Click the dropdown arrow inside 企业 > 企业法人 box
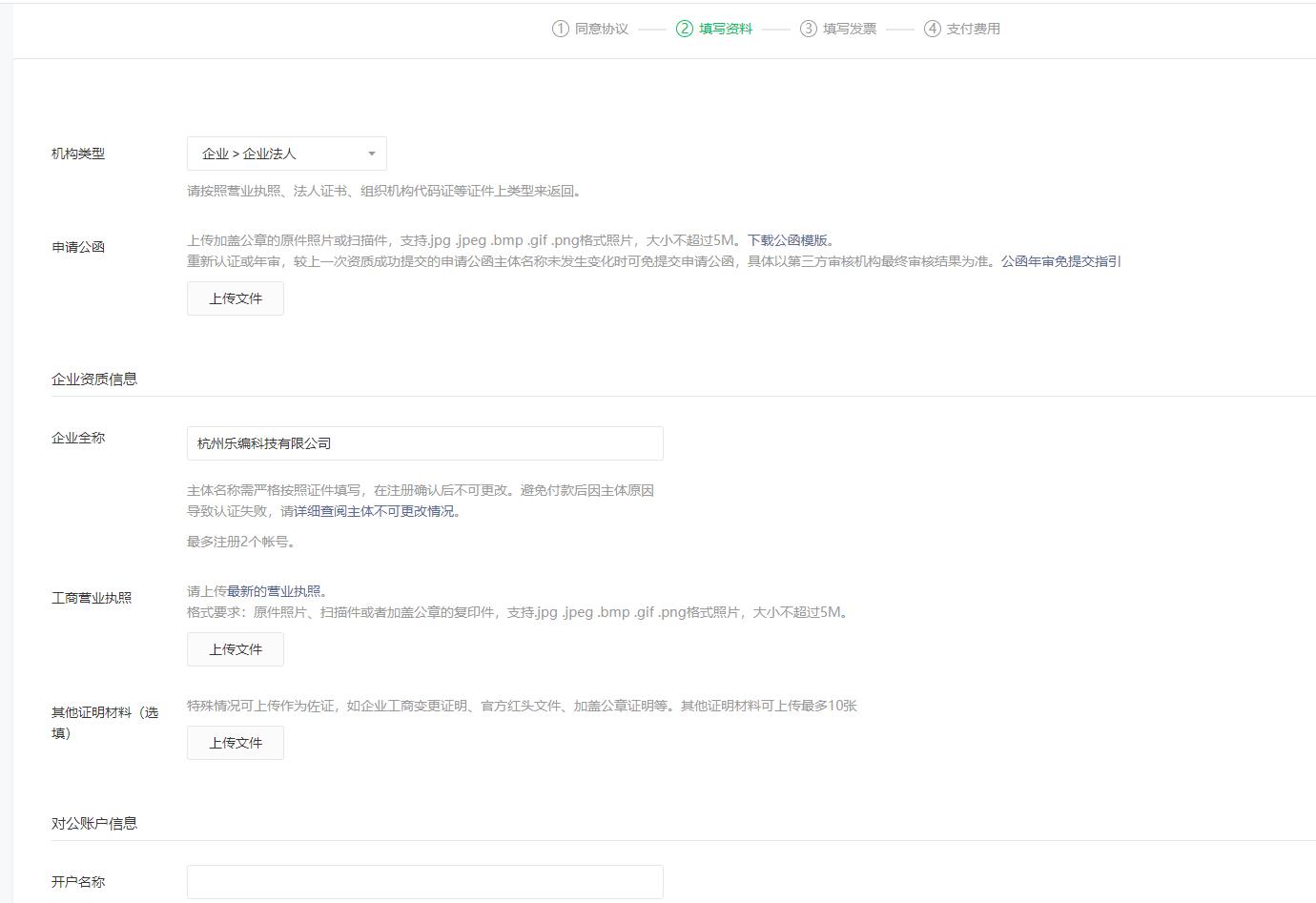The image size is (1316, 903). pyautogui.click(x=371, y=154)
